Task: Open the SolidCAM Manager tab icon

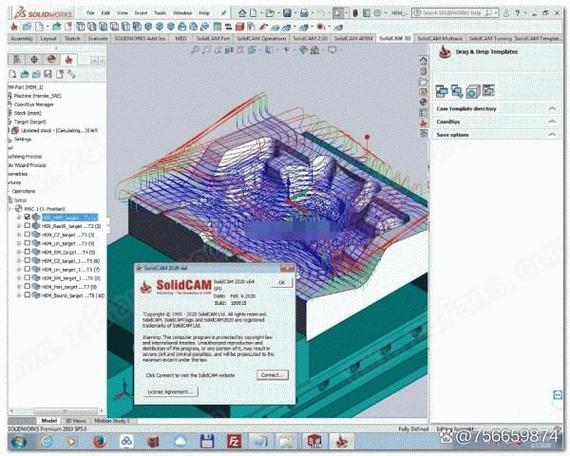Action: coord(69,59)
